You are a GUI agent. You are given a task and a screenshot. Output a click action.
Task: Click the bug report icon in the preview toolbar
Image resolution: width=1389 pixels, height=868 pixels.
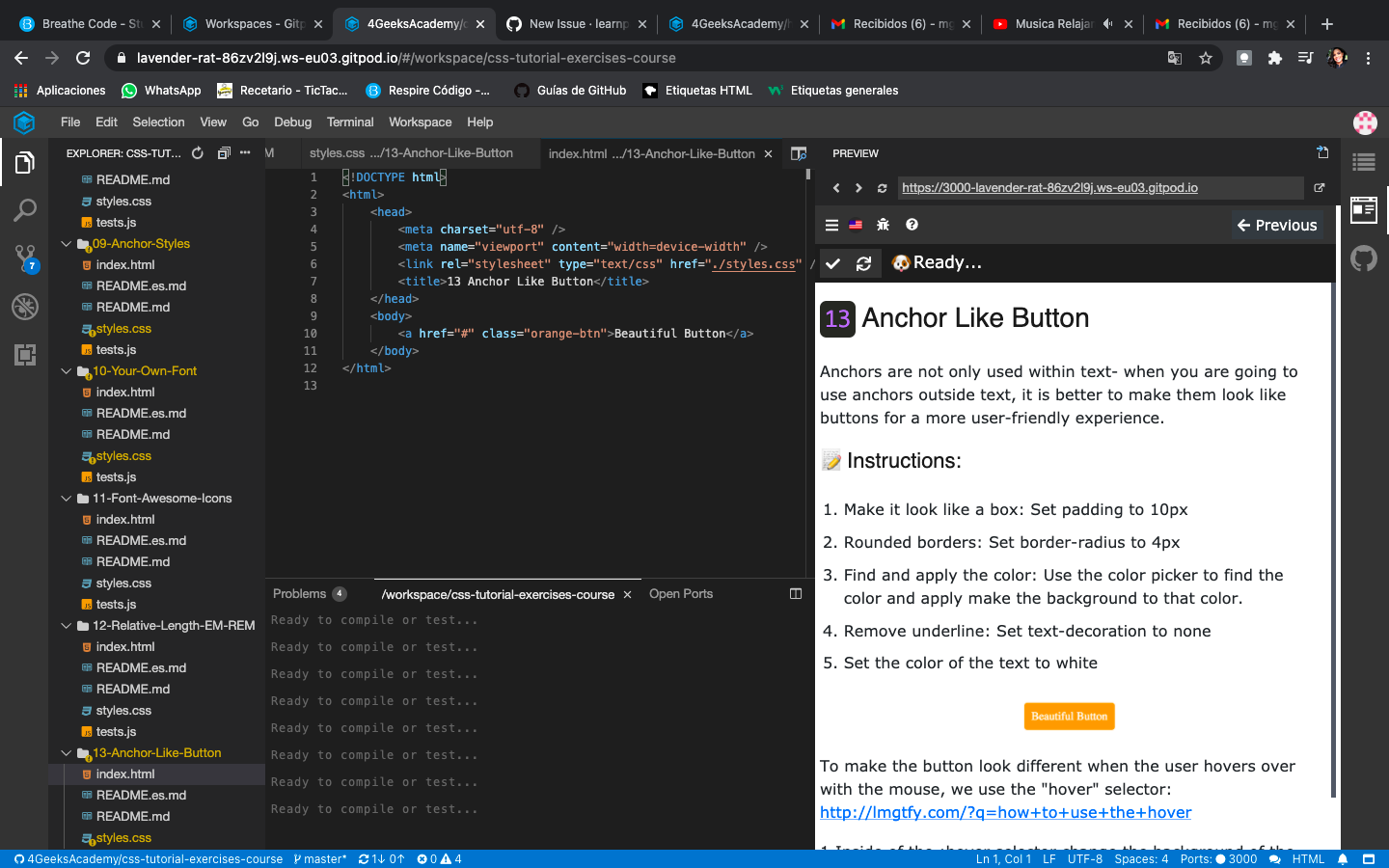pyautogui.click(x=883, y=225)
